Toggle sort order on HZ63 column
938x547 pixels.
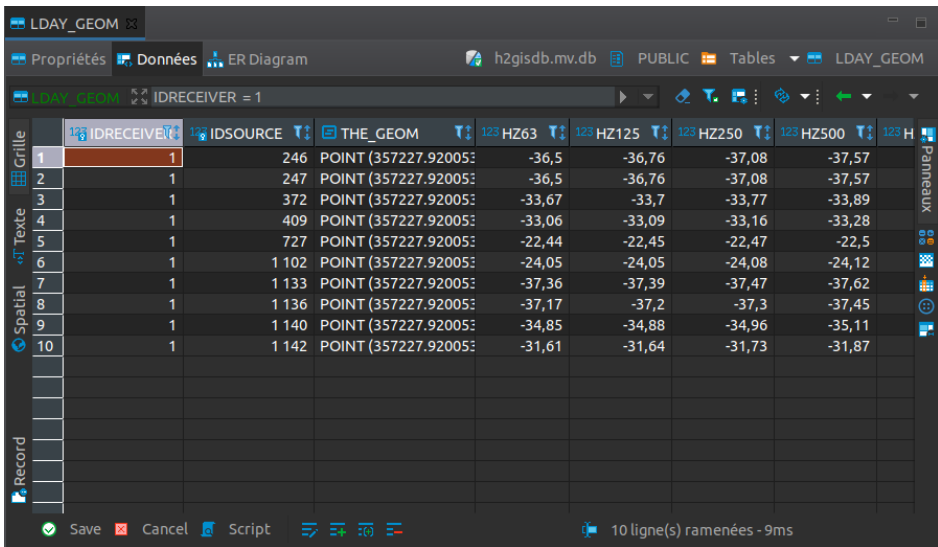click(x=562, y=132)
